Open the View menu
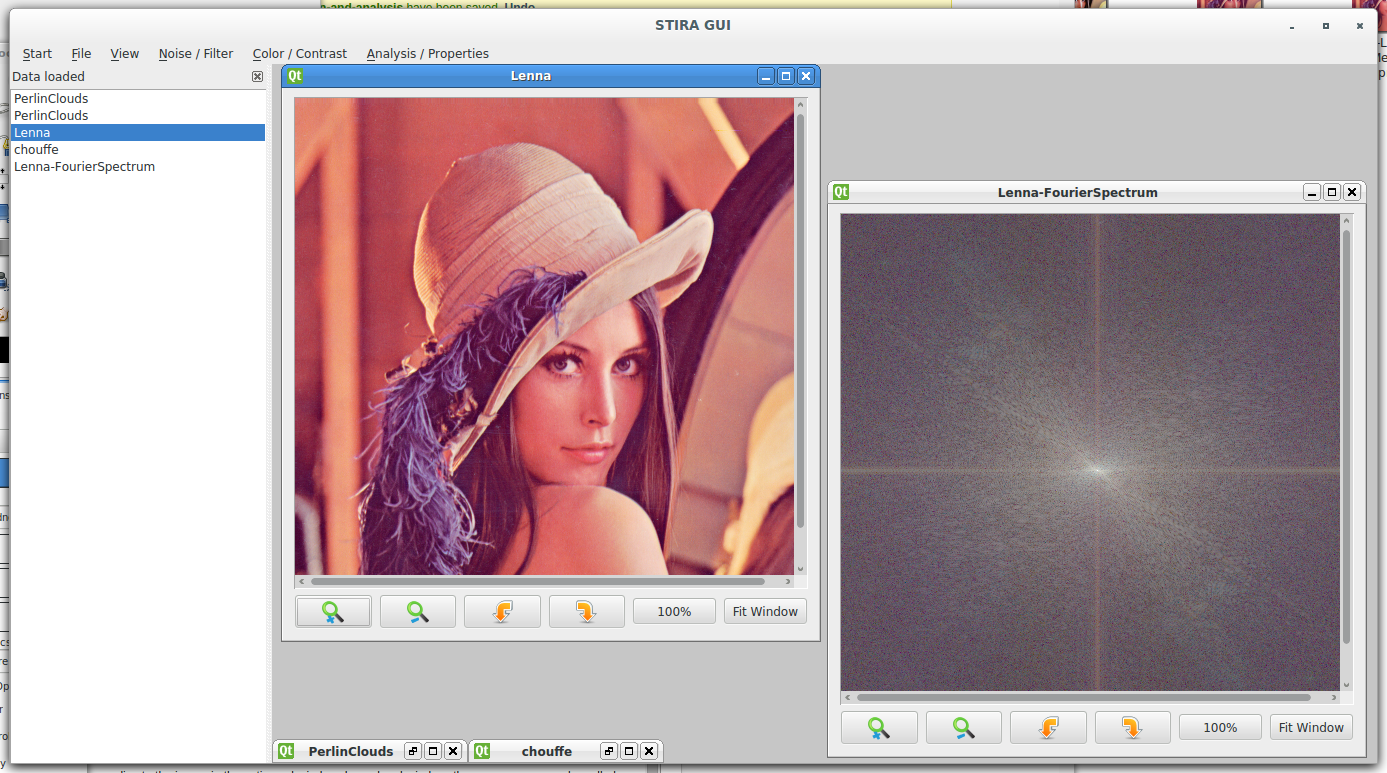Viewport: 1387px width, 773px height. (x=125, y=54)
